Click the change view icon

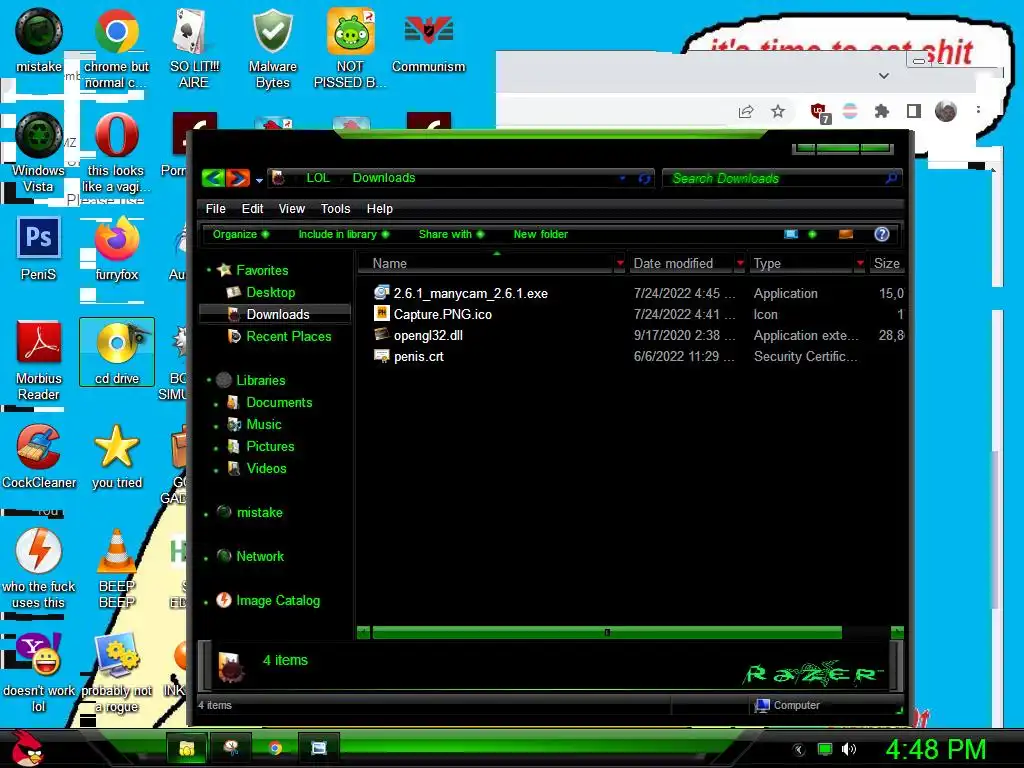791,234
